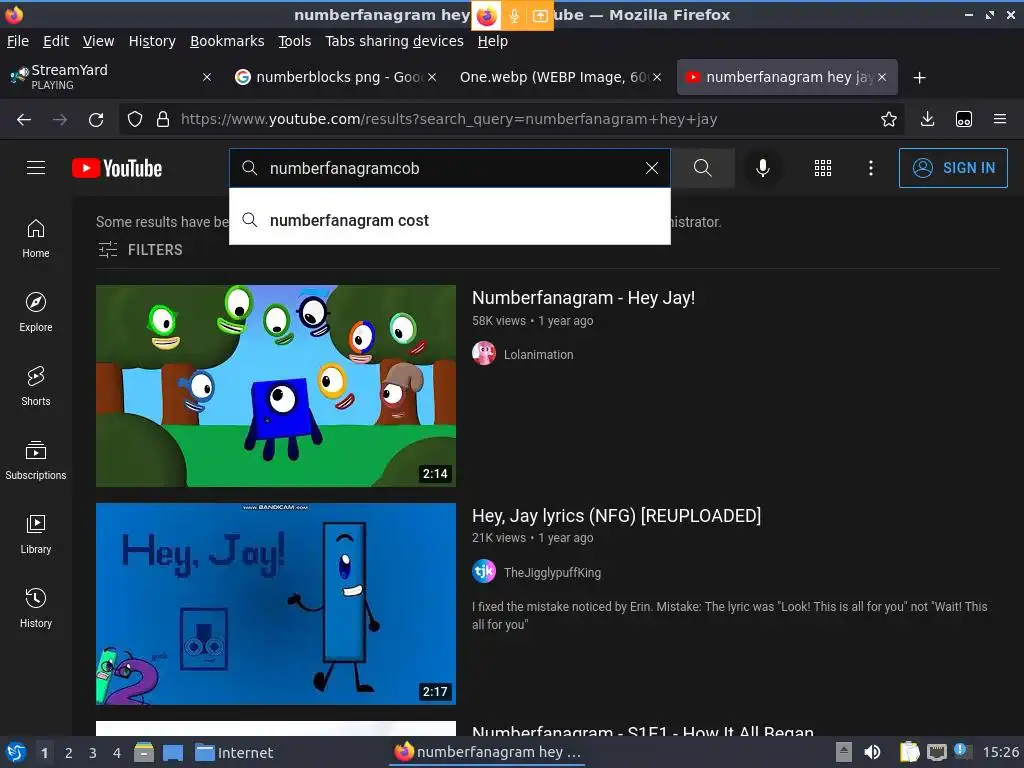Search with your voice microphone
1024x768 pixels.
tap(762, 168)
